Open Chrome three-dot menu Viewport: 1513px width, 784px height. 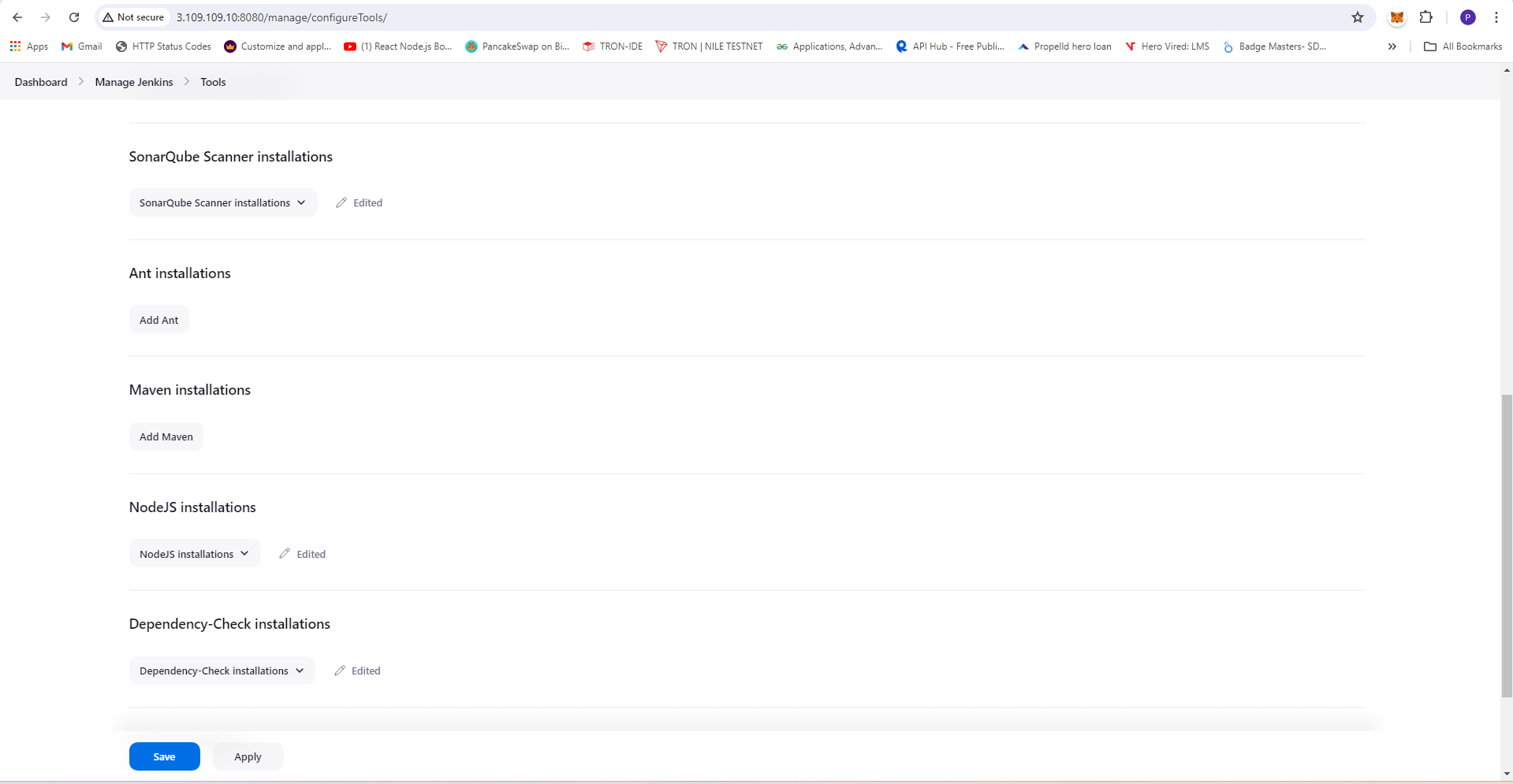point(1496,17)
